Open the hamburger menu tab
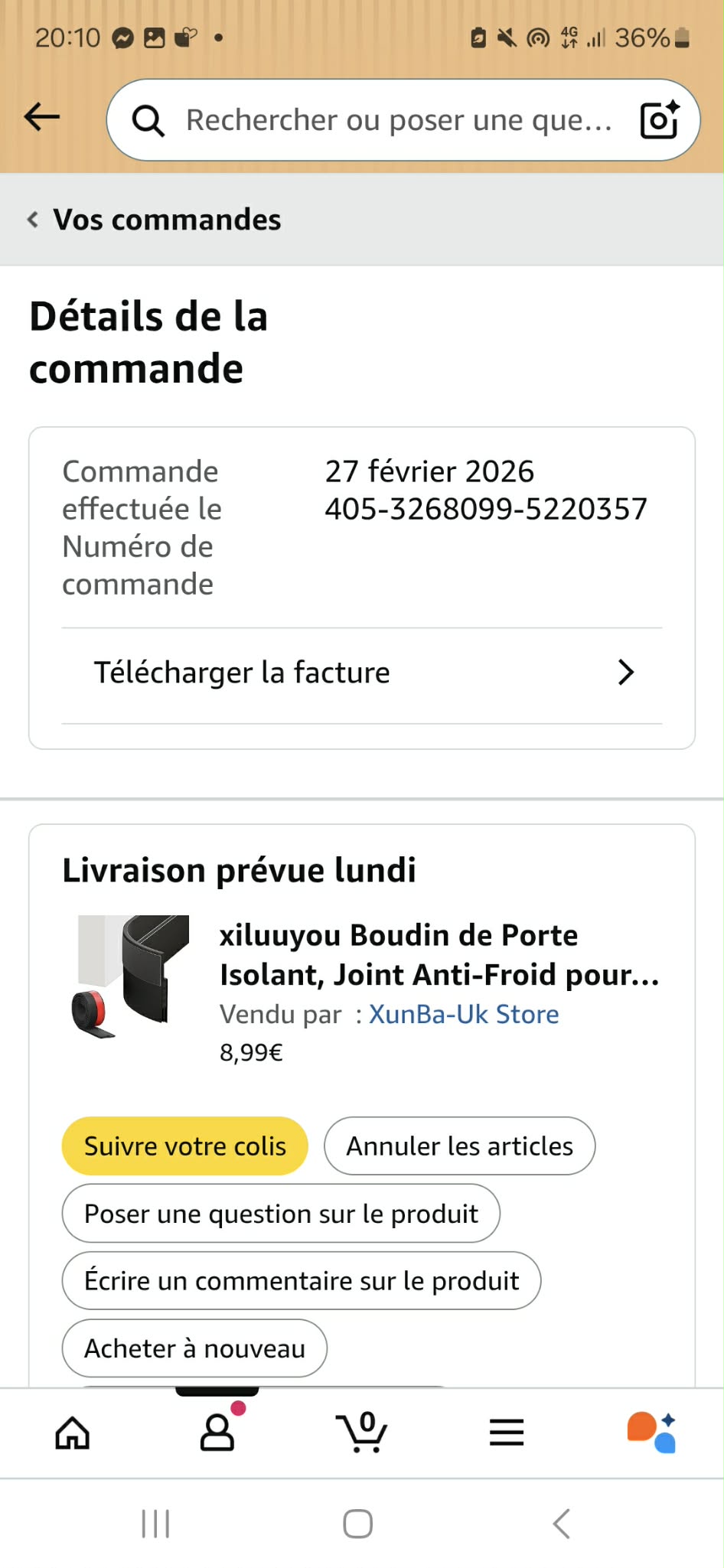724x1568 pixels. (x=507, y=1433)
